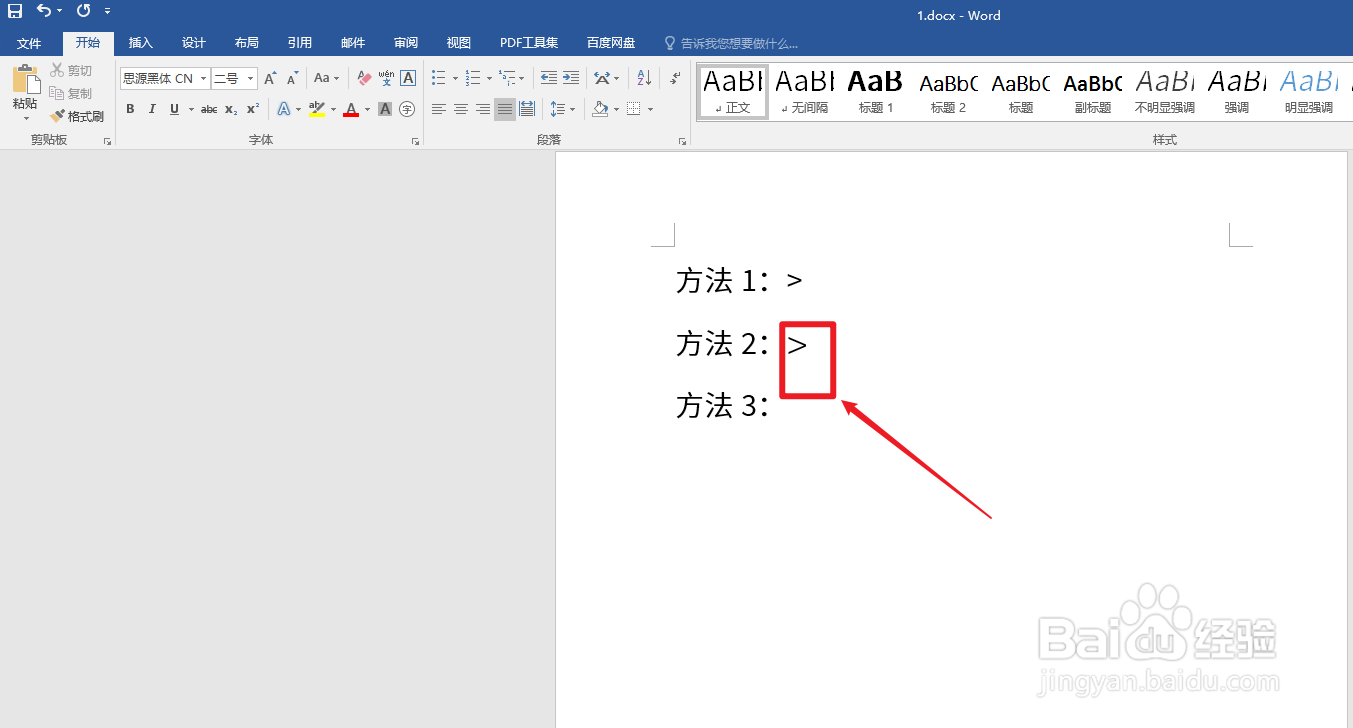Center align text

pos(461,109)
